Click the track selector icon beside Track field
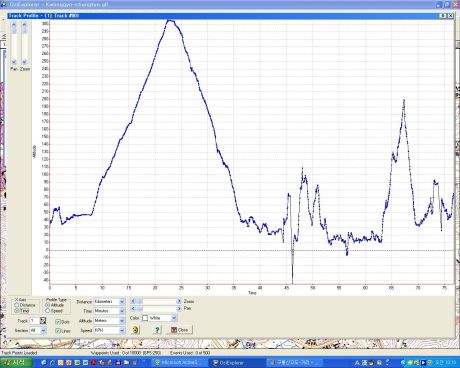The image size is (460, 368). 43,321
